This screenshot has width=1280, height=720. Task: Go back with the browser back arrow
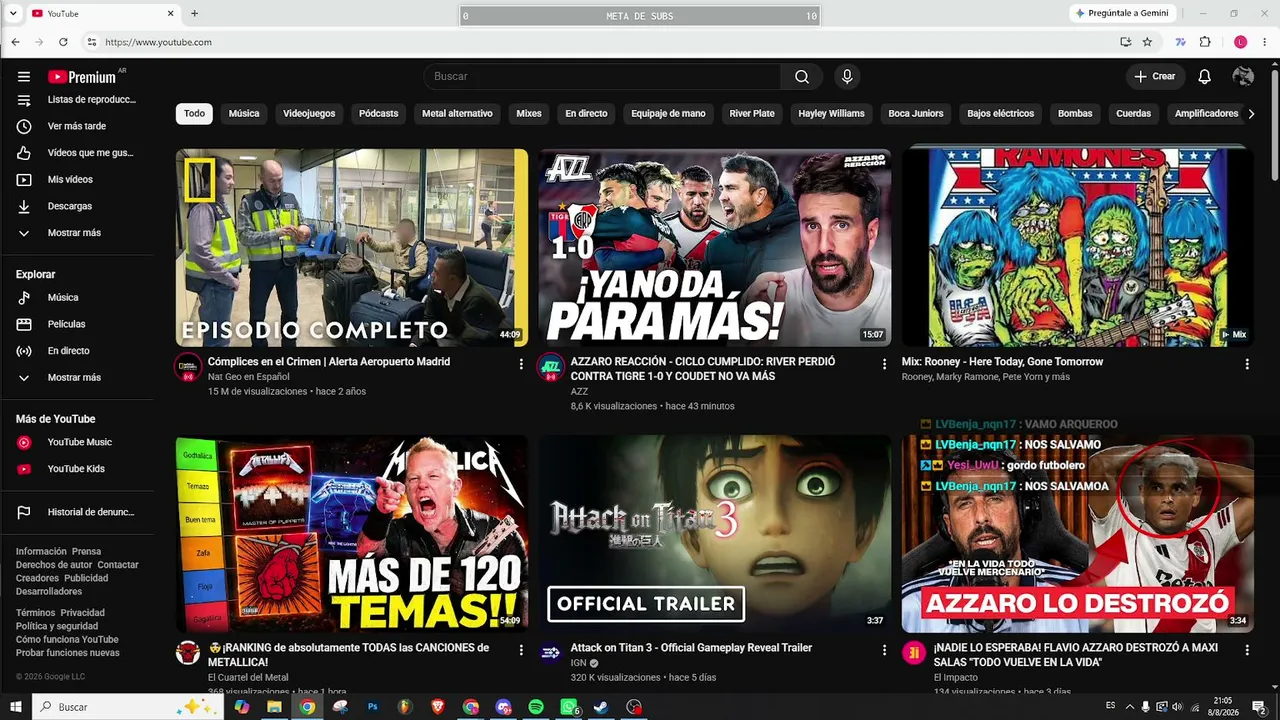coord(15,42)
